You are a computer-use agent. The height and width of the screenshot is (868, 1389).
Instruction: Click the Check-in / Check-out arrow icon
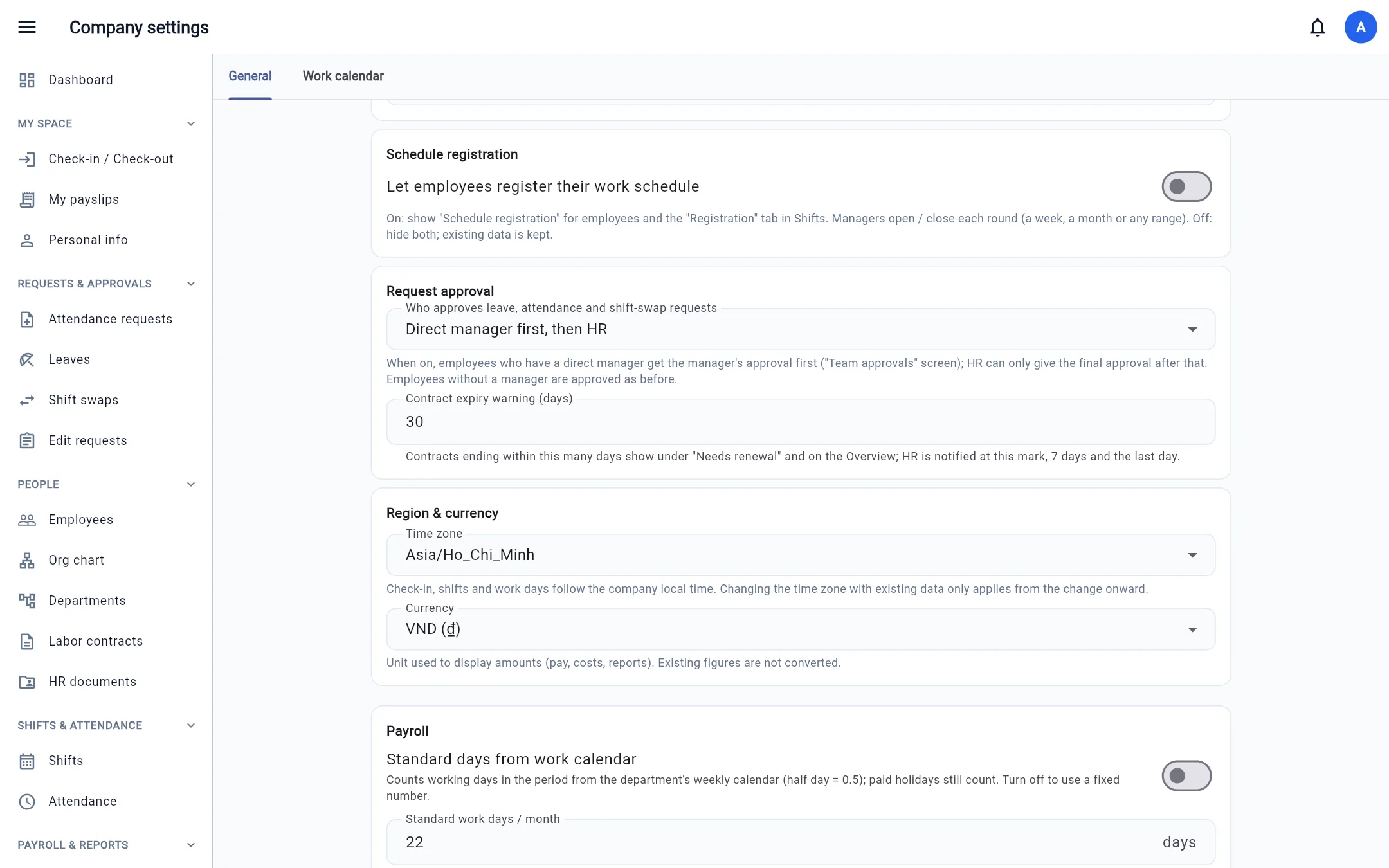(27, 159)
